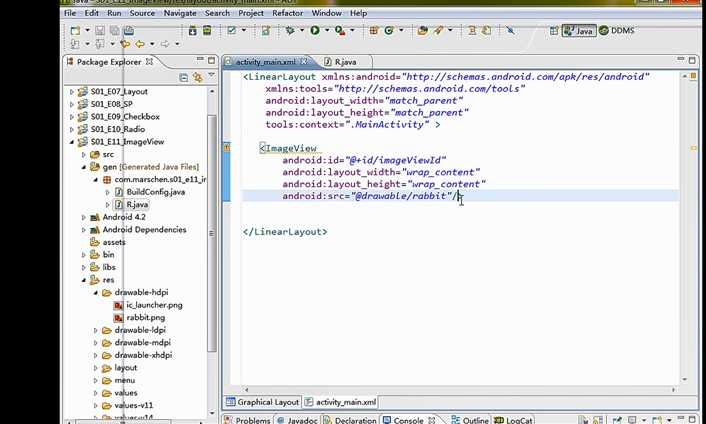Image resolution: width=706 pixels, height=424 pixels.
Task: Select the rabbit.png file
Action: point(145,317)
